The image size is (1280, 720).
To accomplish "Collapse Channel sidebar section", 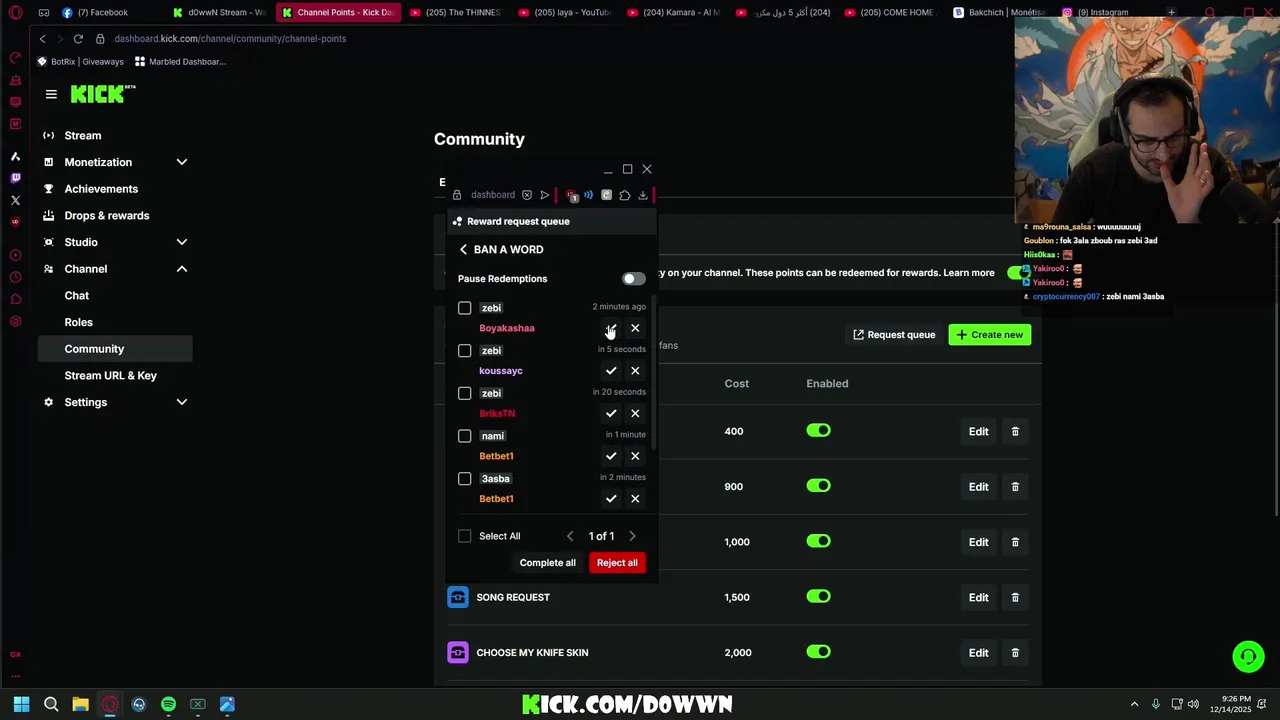I will pyautogui.click(x=182, y=269).
